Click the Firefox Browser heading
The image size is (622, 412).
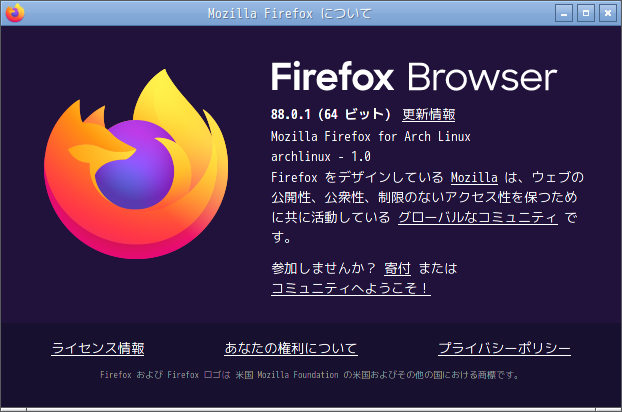tap(414, 77)
